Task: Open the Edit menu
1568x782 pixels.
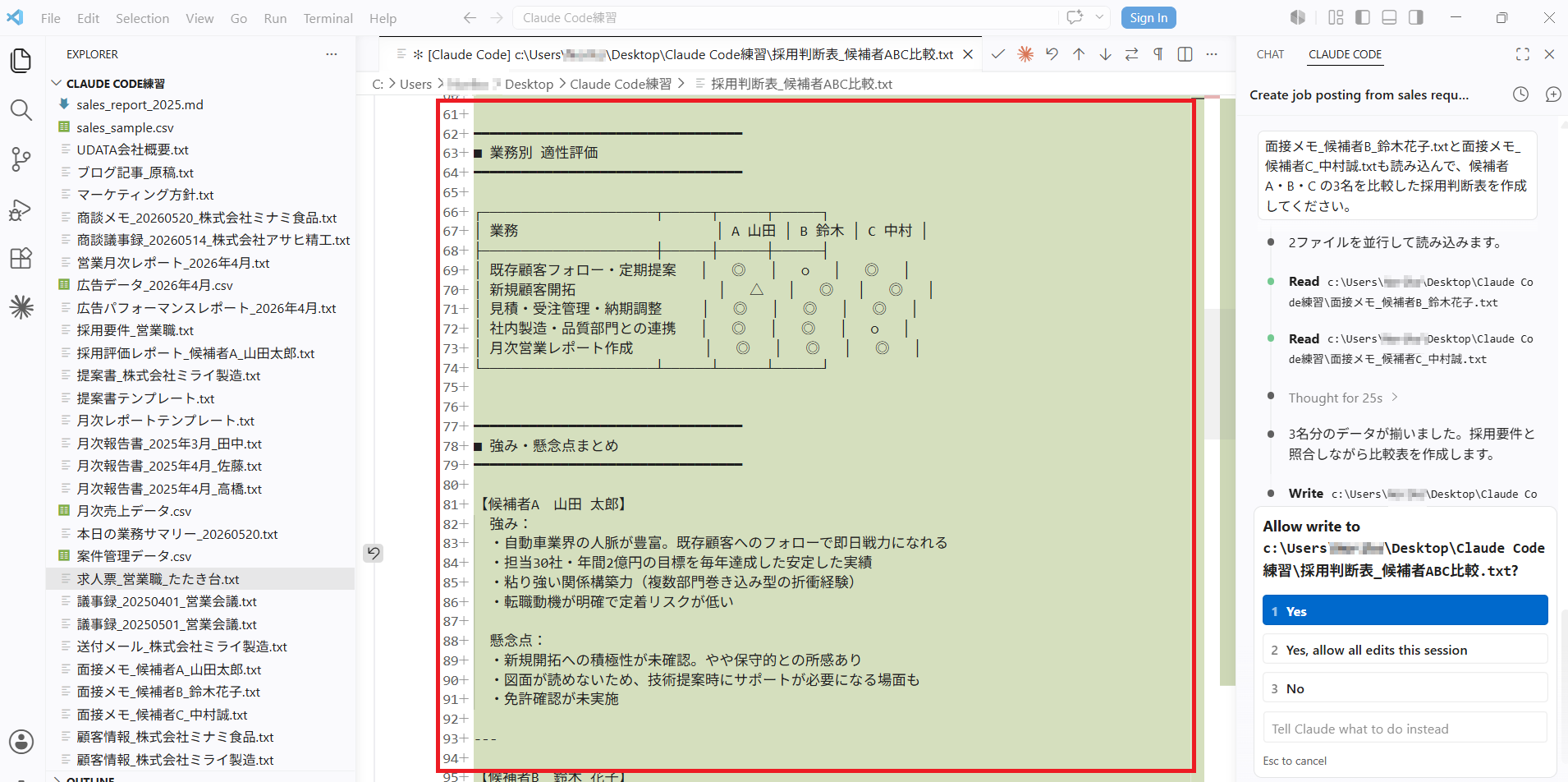Action: [88, 18]
